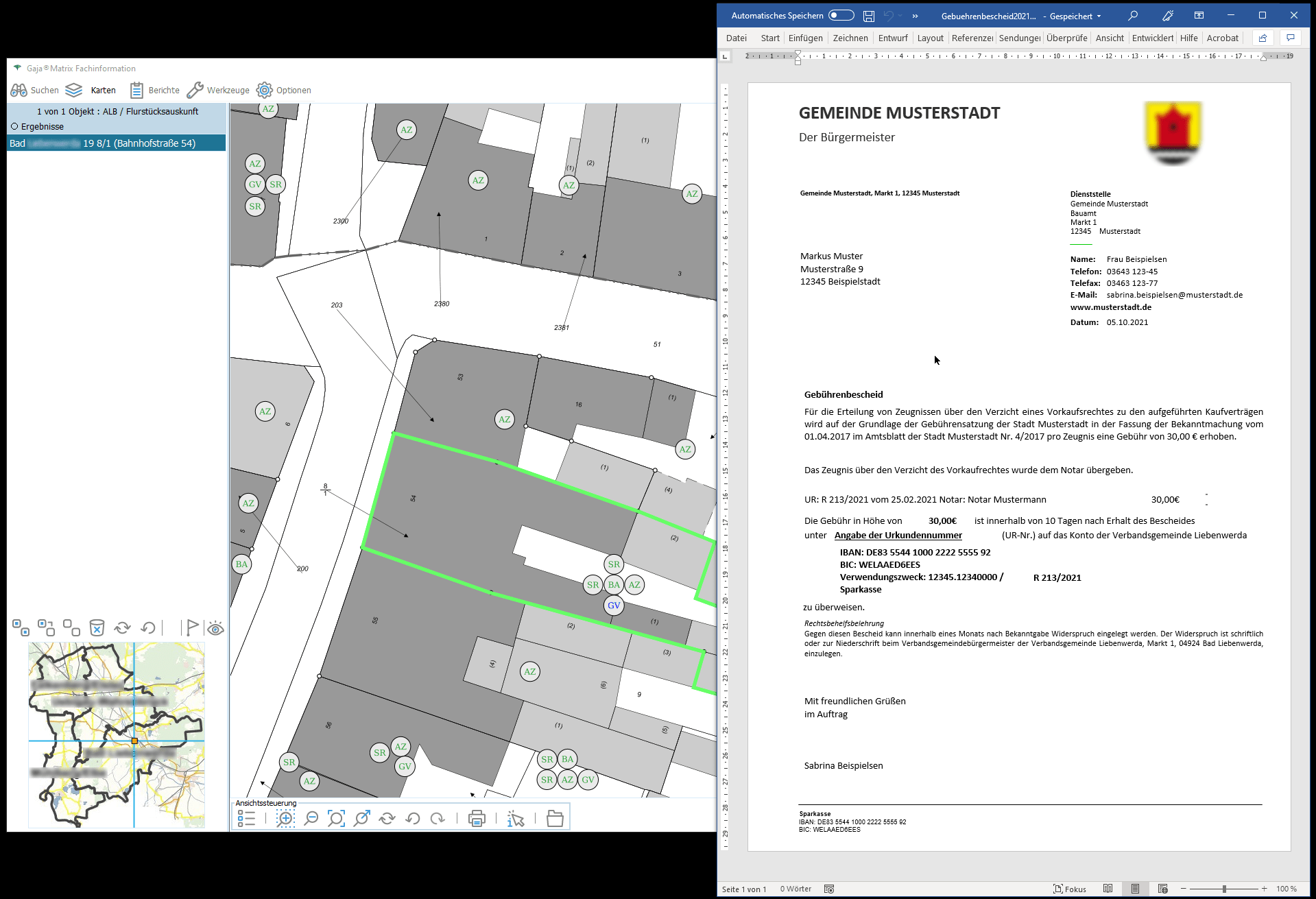
Task: Click the legend list icon in Ansichtssteuerung
Action: click(x=246, y=818)
